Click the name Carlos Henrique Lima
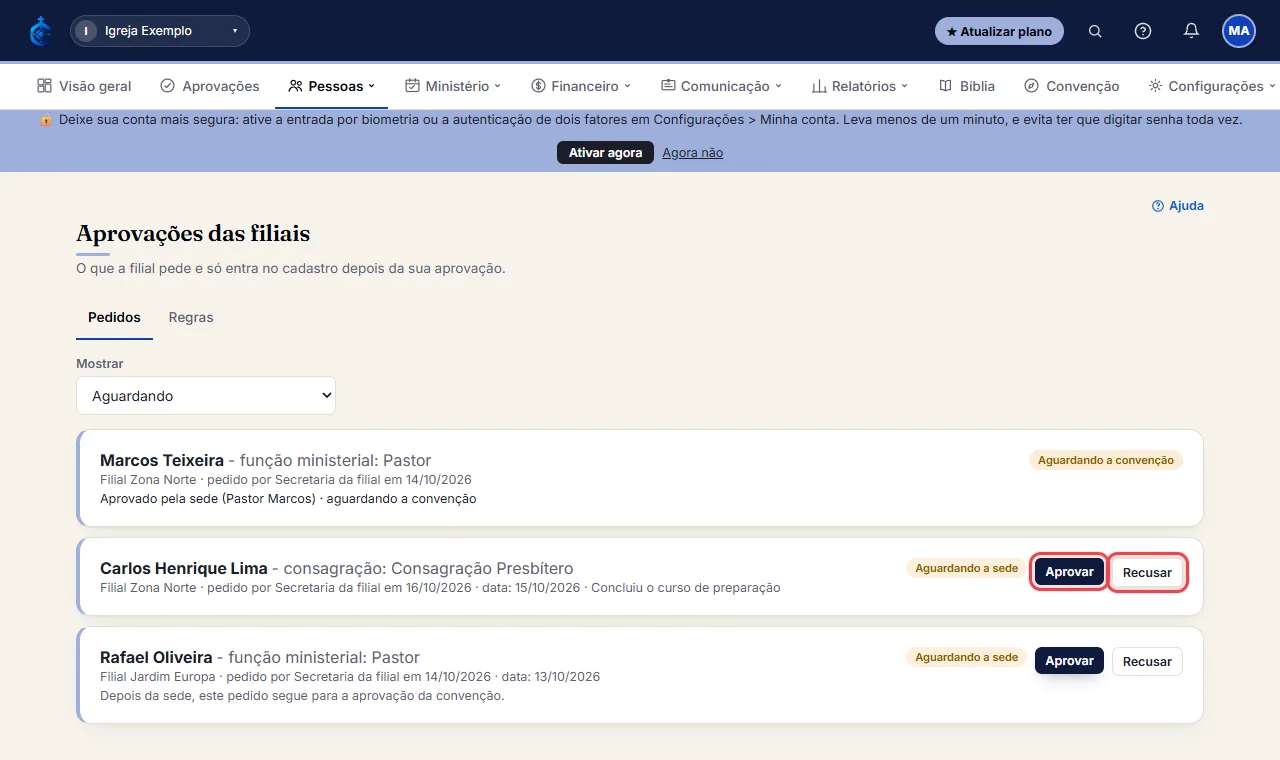The image size is (1280, 760). (x=184, y=569)
